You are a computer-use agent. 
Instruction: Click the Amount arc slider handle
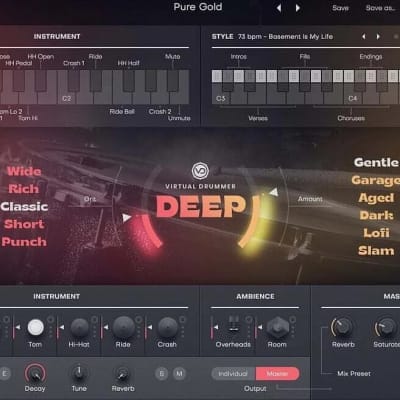pyautogui.click(x=274, y=192)
